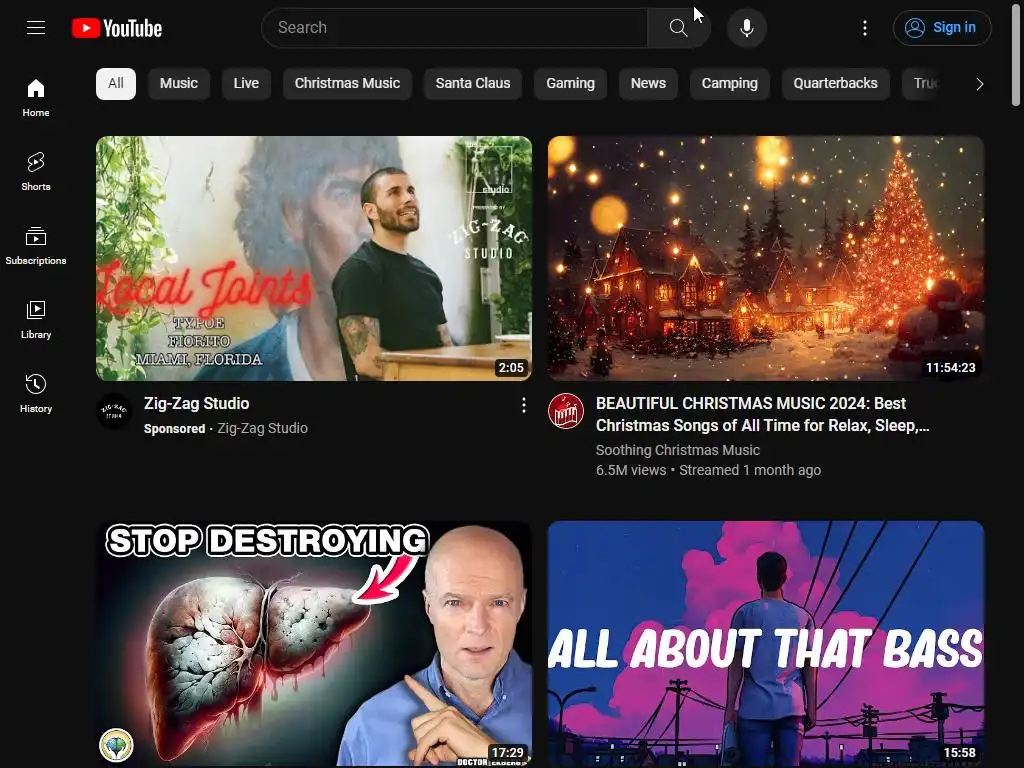The image size is (1024, 768).
Task: Open the three-dot settings menu in the header
Action: (x=865, y=27)
